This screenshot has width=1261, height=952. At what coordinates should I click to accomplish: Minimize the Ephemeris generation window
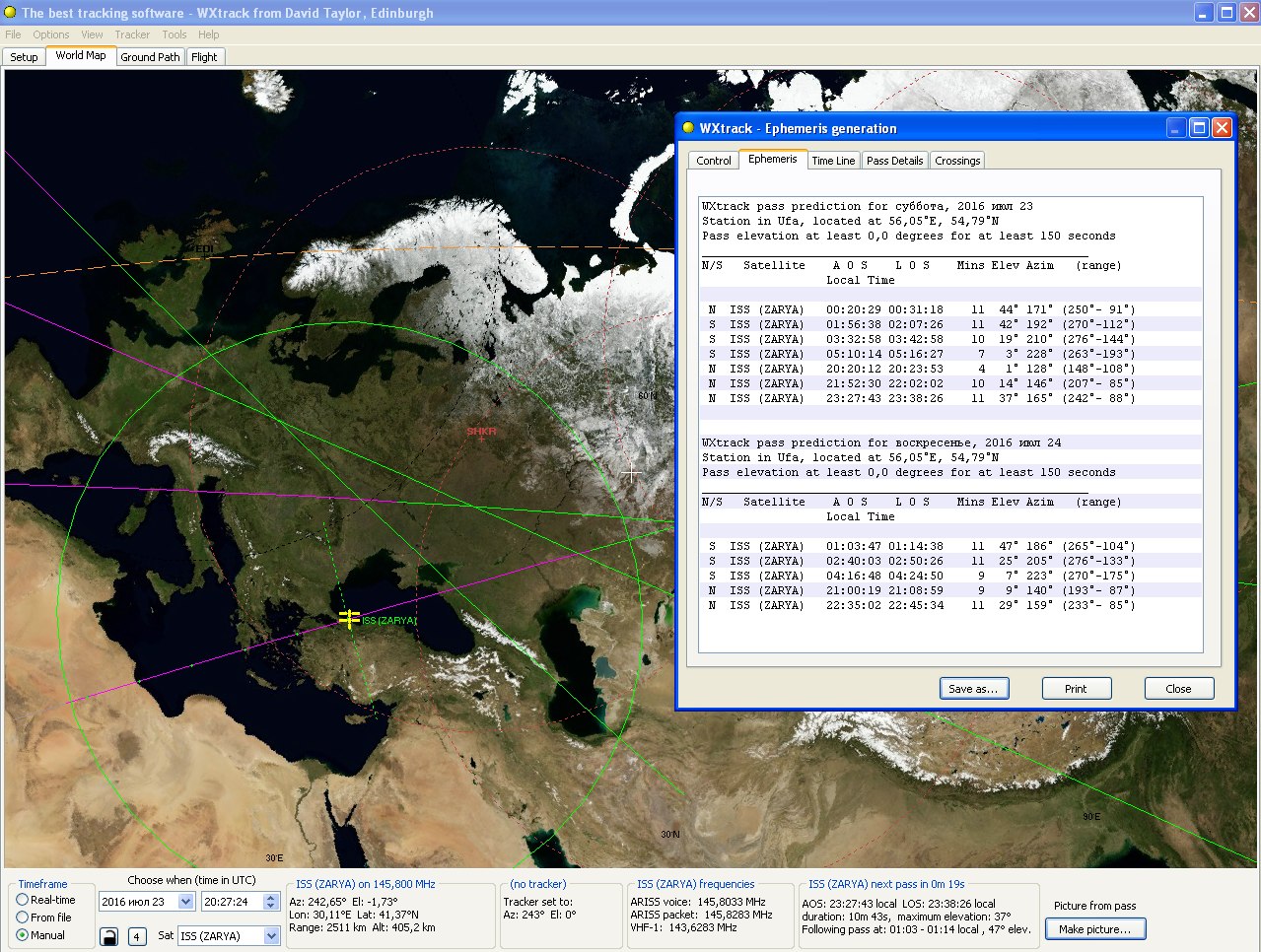(x=1176, y=128)
